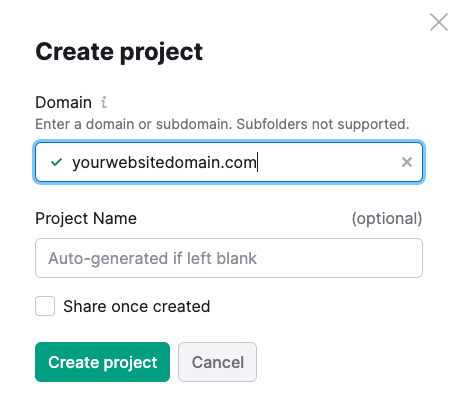
Task: Click the "Share once created" label text
Action: tap(137, 306)
